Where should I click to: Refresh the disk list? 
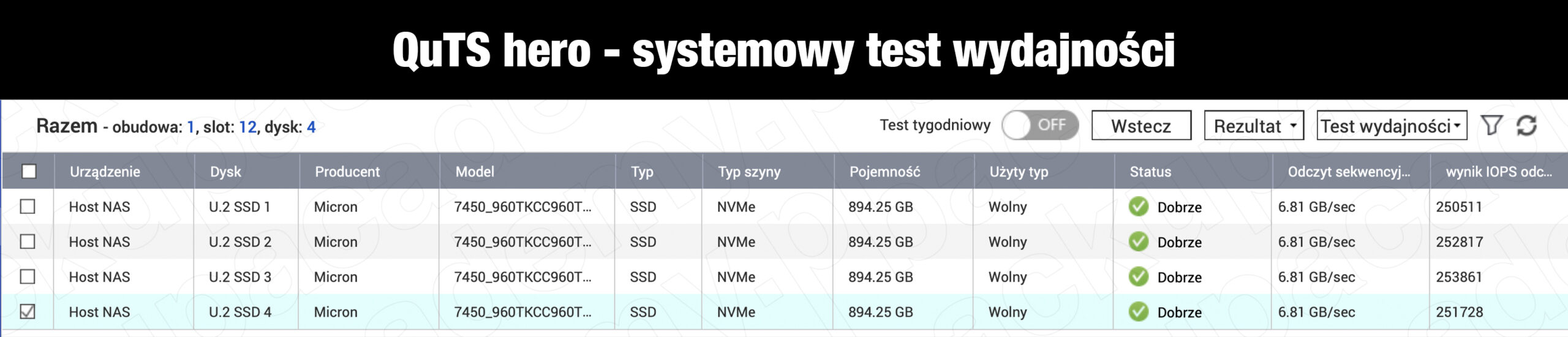click(1526, 125)
